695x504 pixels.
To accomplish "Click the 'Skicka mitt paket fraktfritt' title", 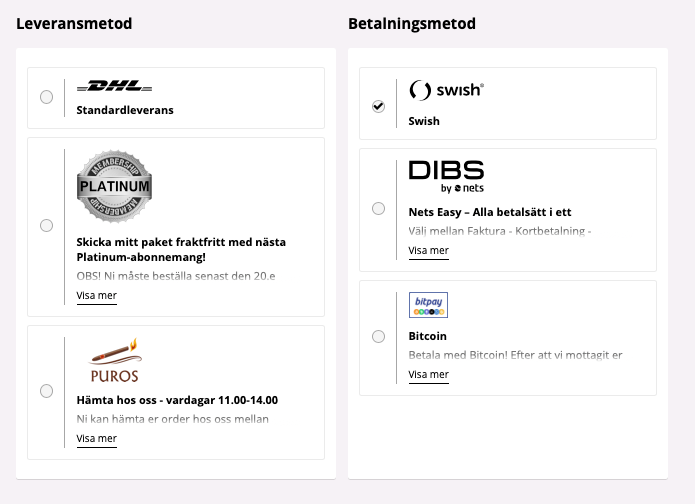I will 181,250.
